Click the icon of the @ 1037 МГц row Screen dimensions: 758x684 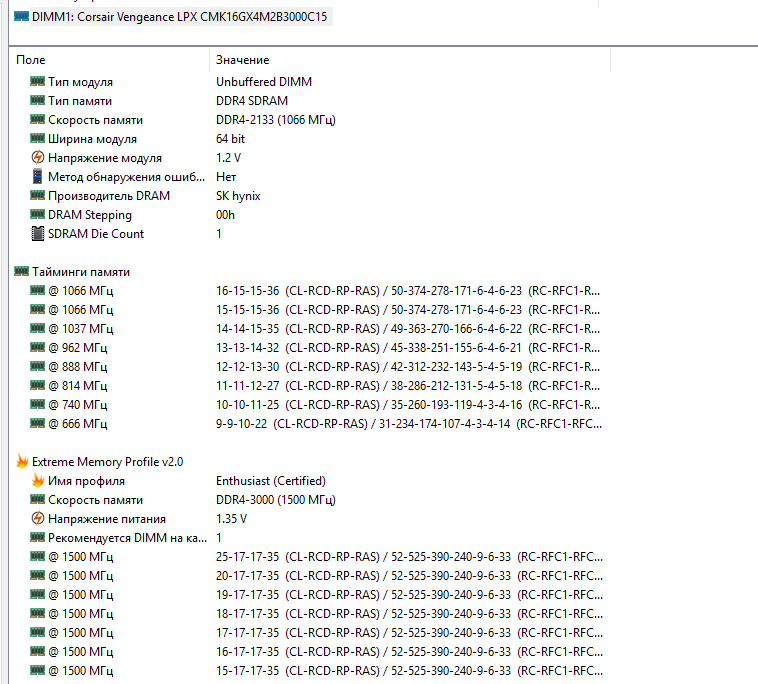[x=37, y=328]
